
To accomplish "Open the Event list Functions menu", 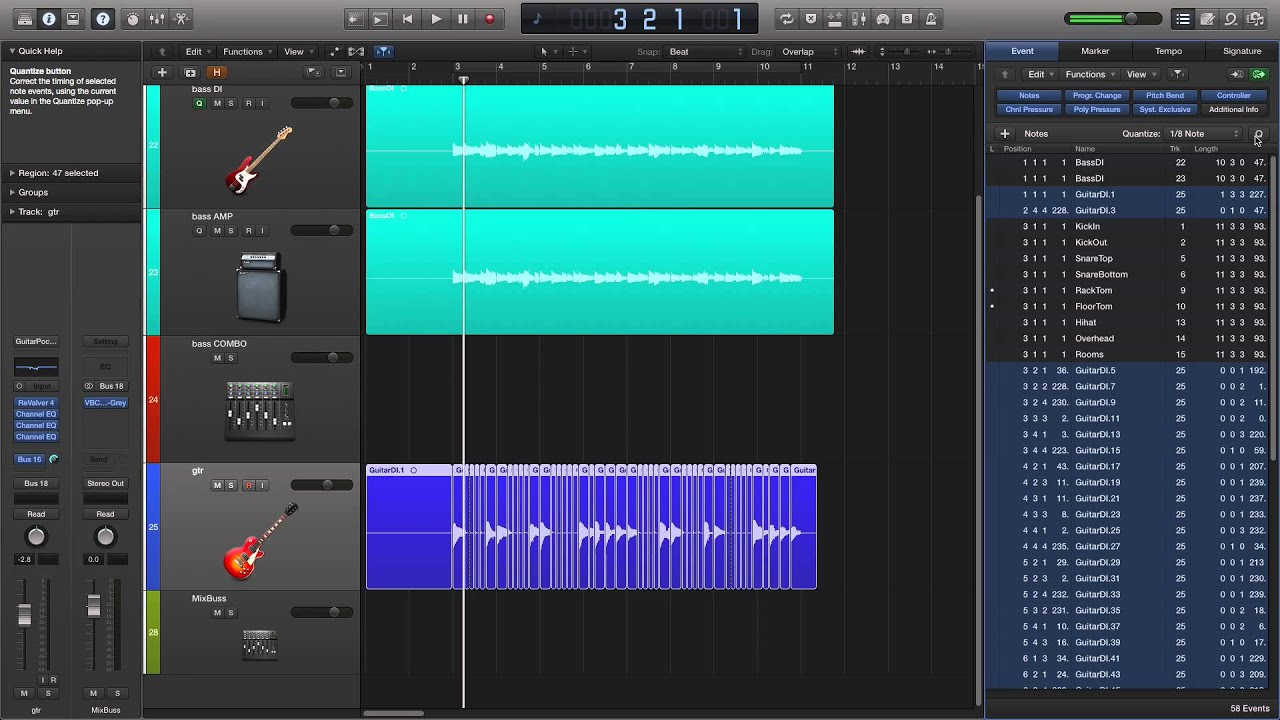I will pos(1089,74).
